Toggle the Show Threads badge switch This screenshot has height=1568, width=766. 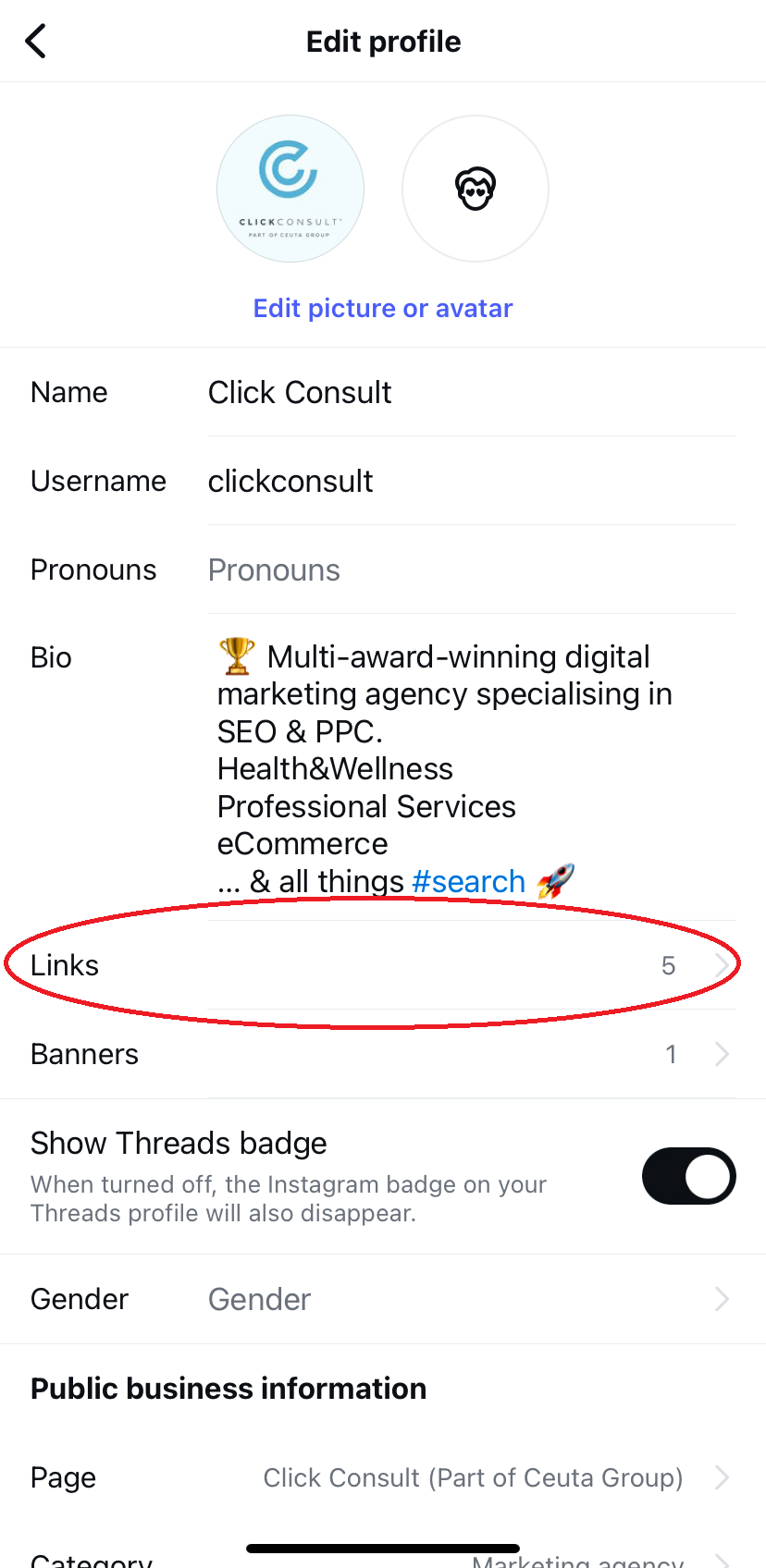click(689, 1176)
